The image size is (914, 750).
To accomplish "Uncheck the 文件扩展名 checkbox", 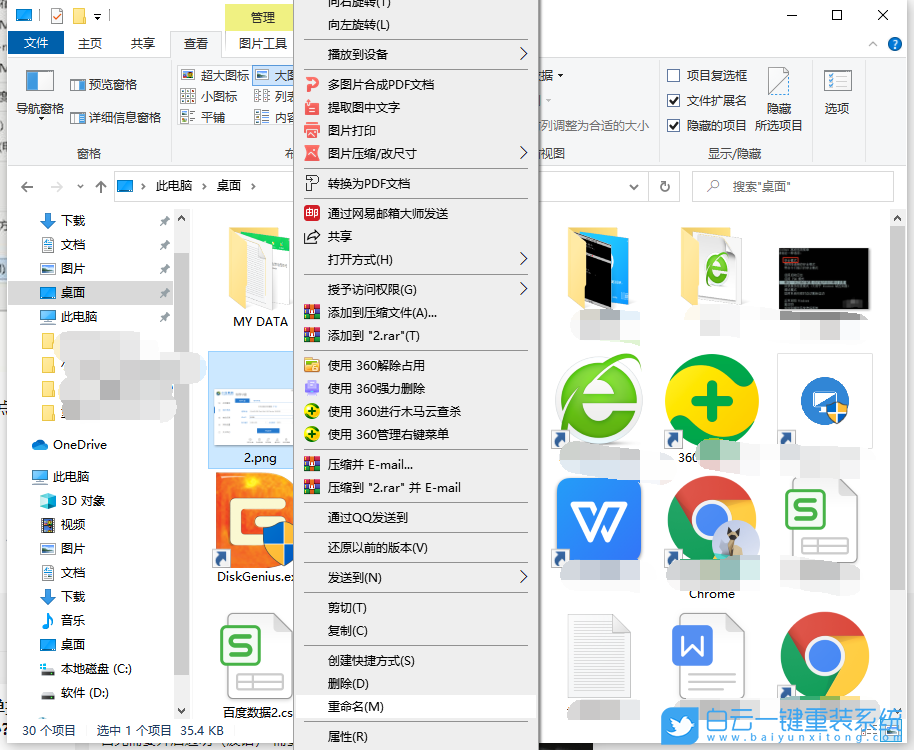I will pos(674,100).
